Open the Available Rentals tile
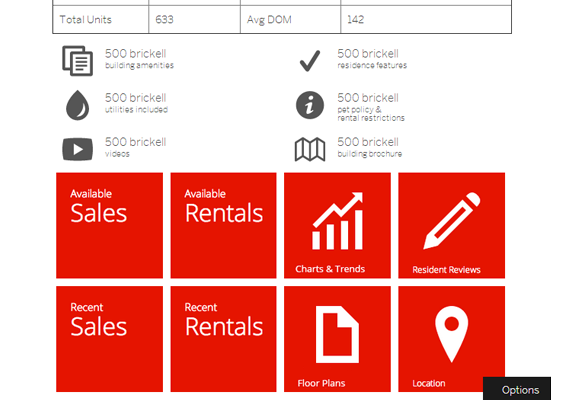570x400 pixels. (223, 225)
